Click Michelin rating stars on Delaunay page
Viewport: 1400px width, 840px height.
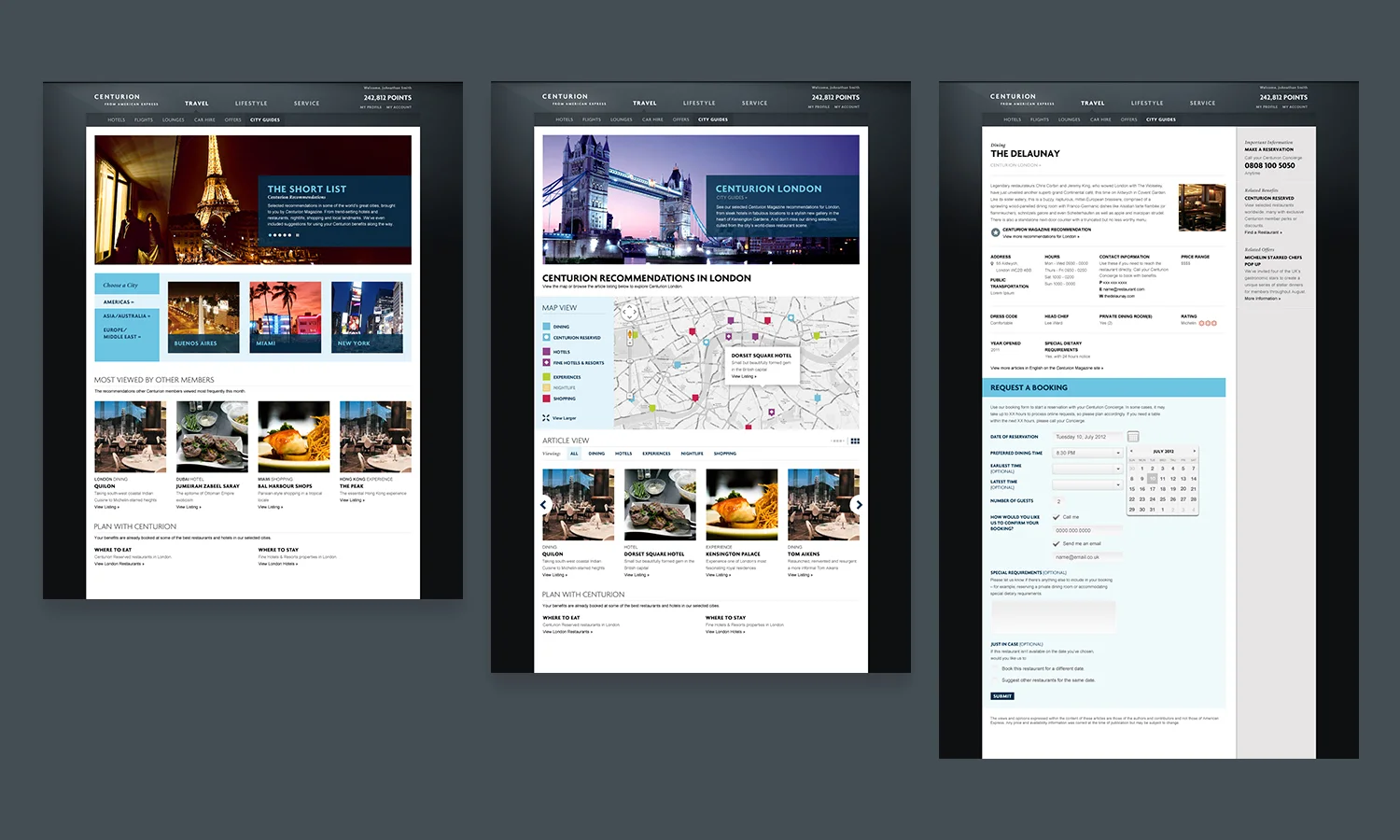(1208, 323)
